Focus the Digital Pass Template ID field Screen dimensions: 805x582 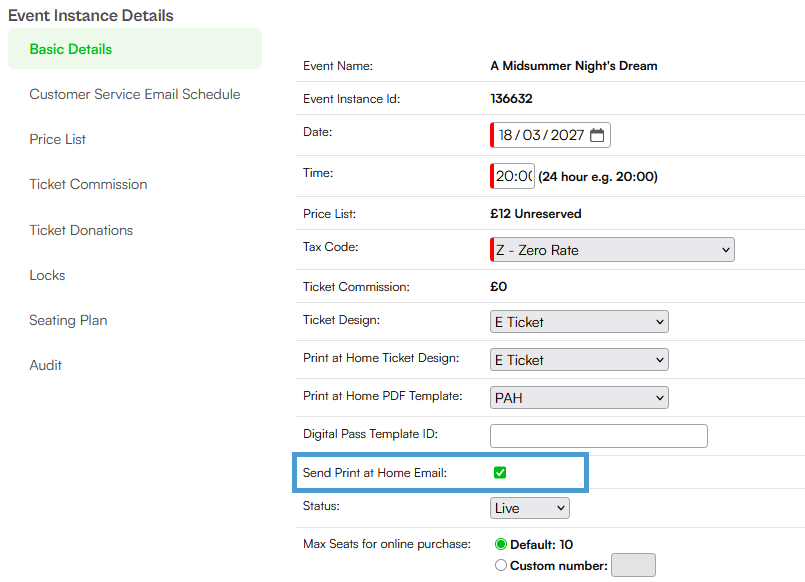pyautogui.click(x=599, y=436)
